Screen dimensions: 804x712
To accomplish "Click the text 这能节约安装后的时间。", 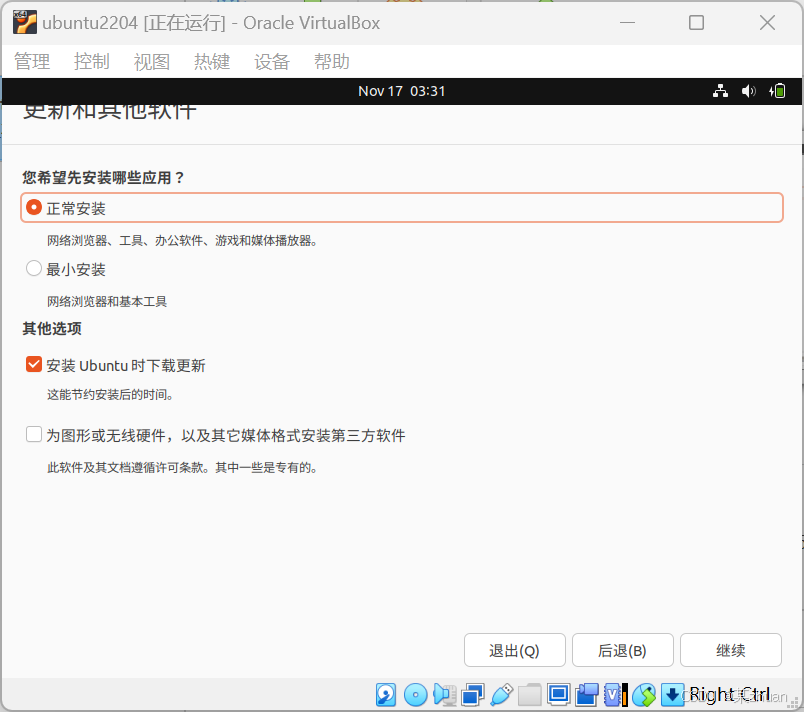I will (x=110, y=395).
